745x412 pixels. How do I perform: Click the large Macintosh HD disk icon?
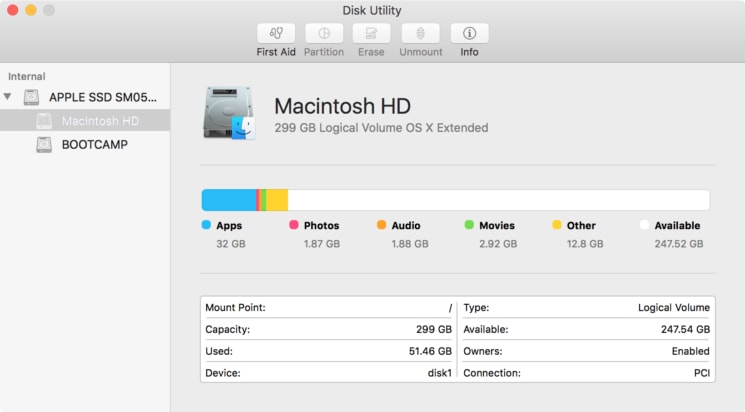coord(229,113)
